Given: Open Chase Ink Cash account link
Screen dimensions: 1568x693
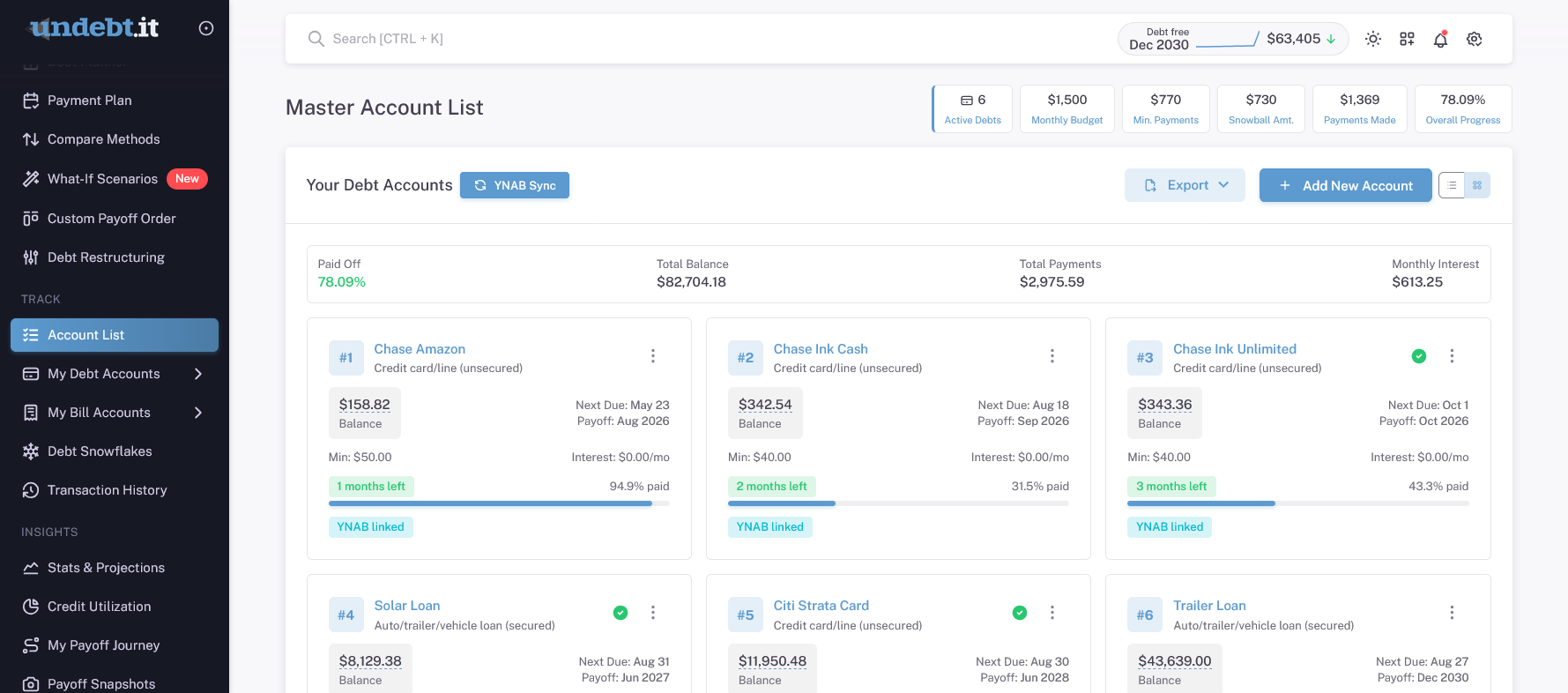Looking at the screenshot, I should click(821, 349).
